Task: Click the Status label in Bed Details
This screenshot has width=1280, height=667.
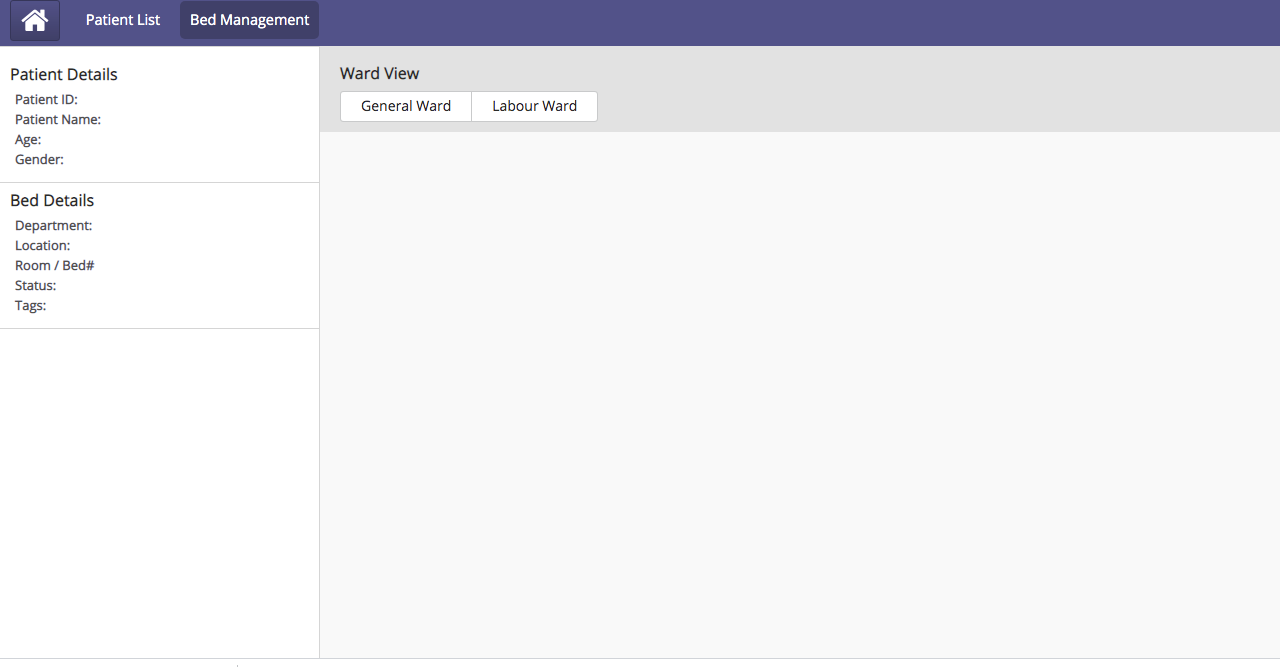Action: pyautogui.click(x=35, y=286)
